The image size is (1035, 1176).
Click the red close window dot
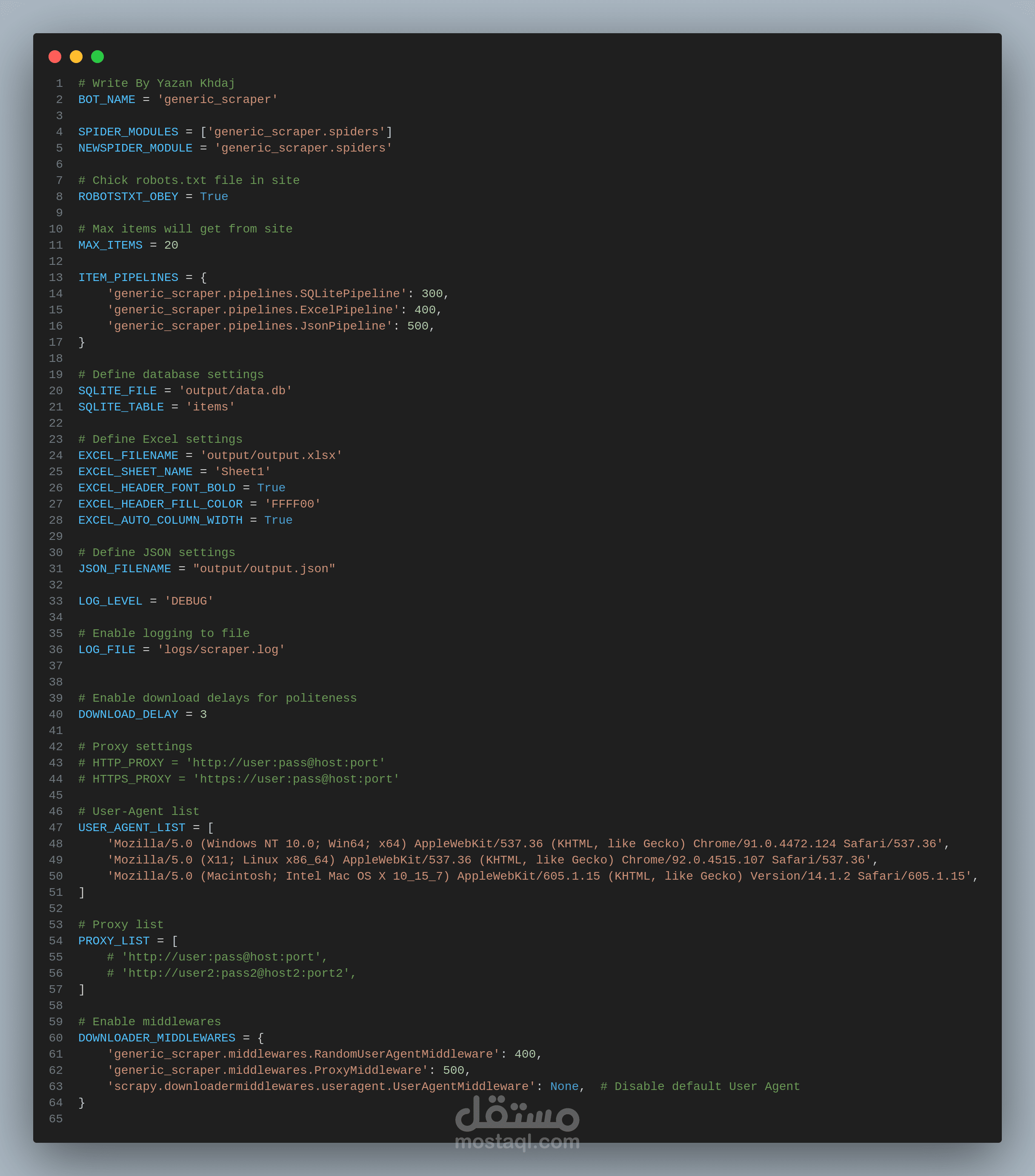(54, 56)
